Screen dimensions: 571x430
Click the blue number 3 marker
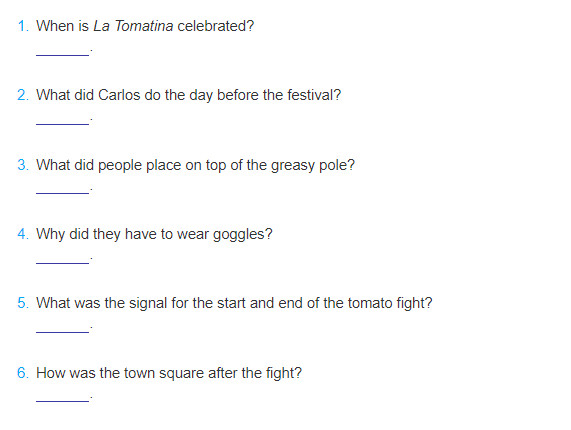tap(23, 165)
